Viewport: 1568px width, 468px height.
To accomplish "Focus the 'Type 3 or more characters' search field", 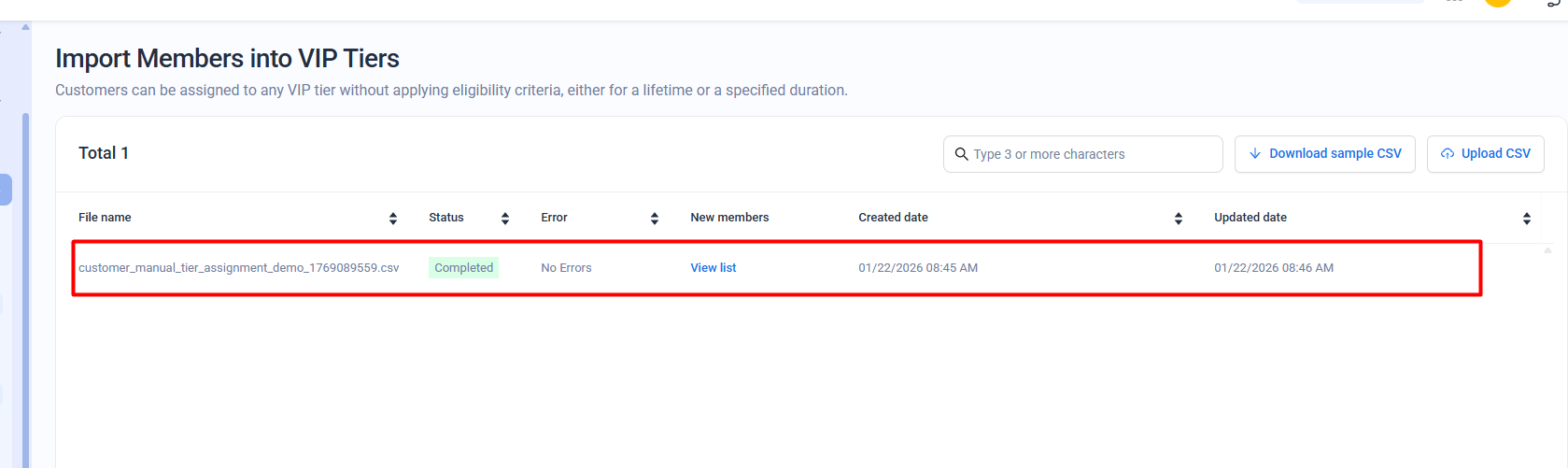I will pos(1093,154).
